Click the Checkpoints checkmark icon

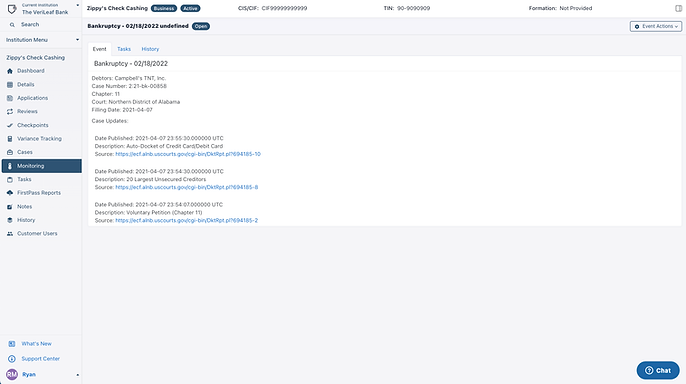[10, 125]
